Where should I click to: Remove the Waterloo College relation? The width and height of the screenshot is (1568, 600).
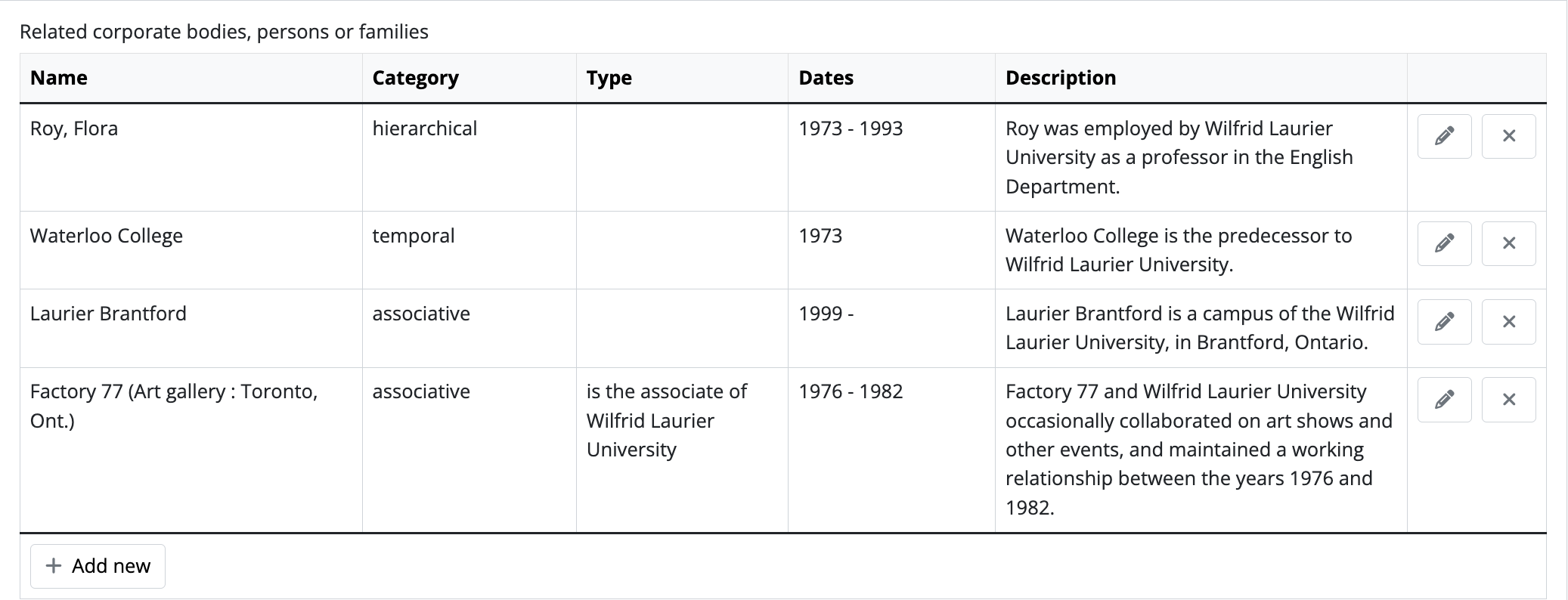1508,243
